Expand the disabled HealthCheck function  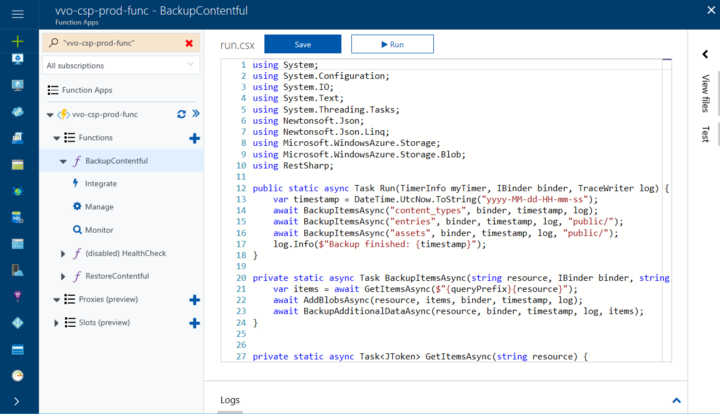[63, 253]
